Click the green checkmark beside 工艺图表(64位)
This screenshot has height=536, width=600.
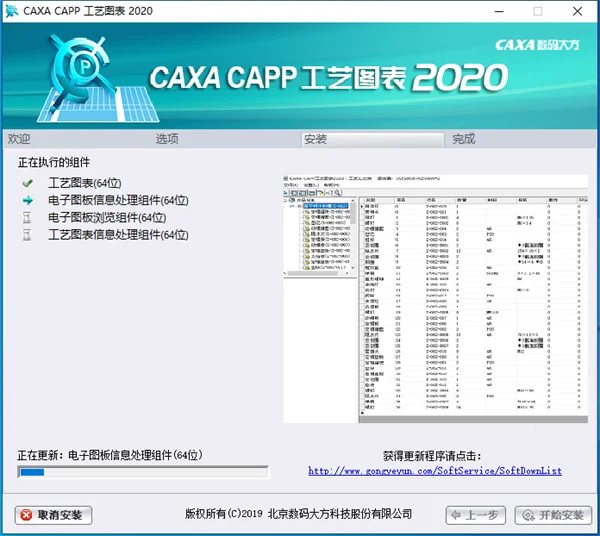(x=27, y=183)
